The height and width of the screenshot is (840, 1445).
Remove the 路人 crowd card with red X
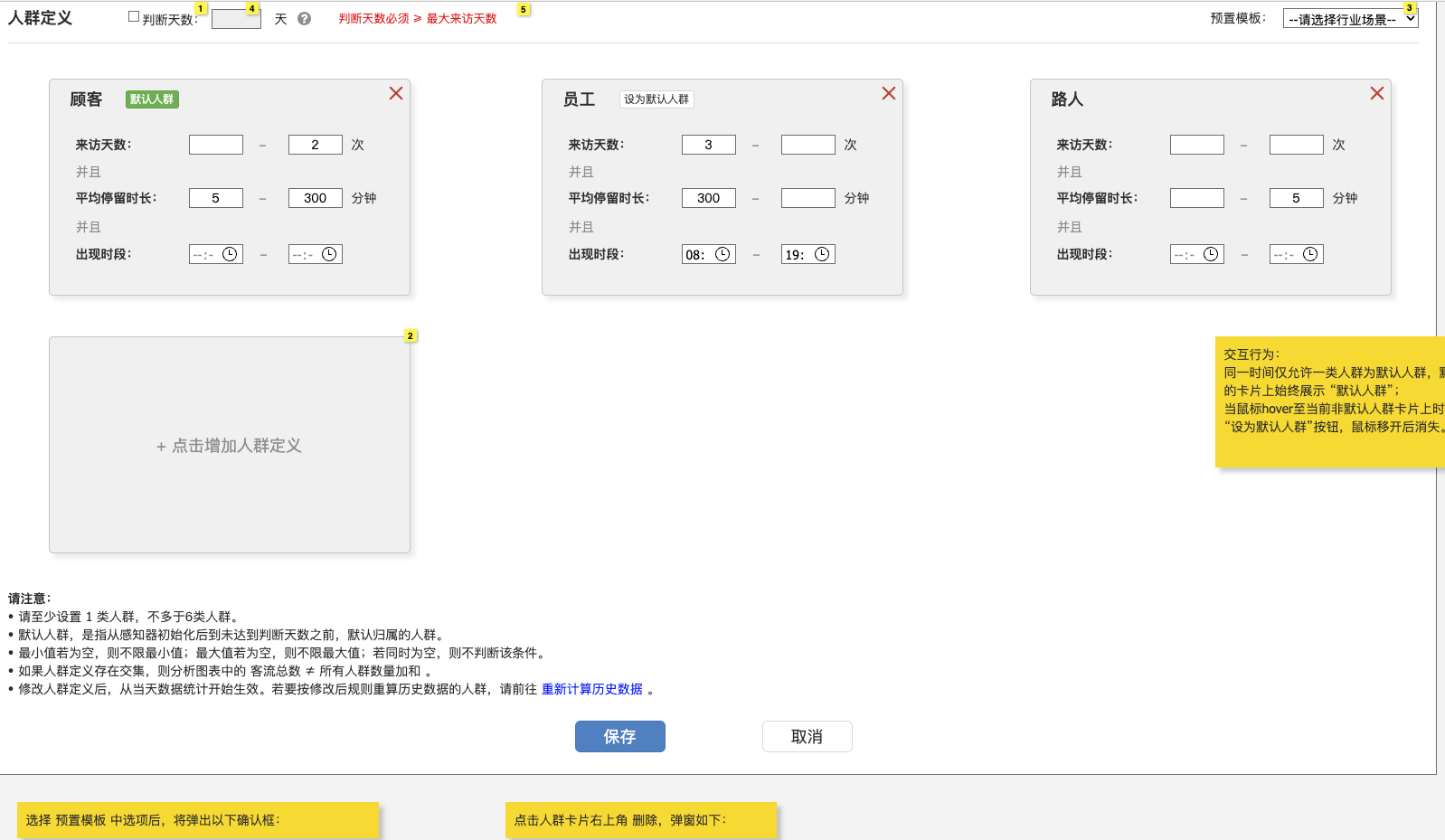[1377, 93]
